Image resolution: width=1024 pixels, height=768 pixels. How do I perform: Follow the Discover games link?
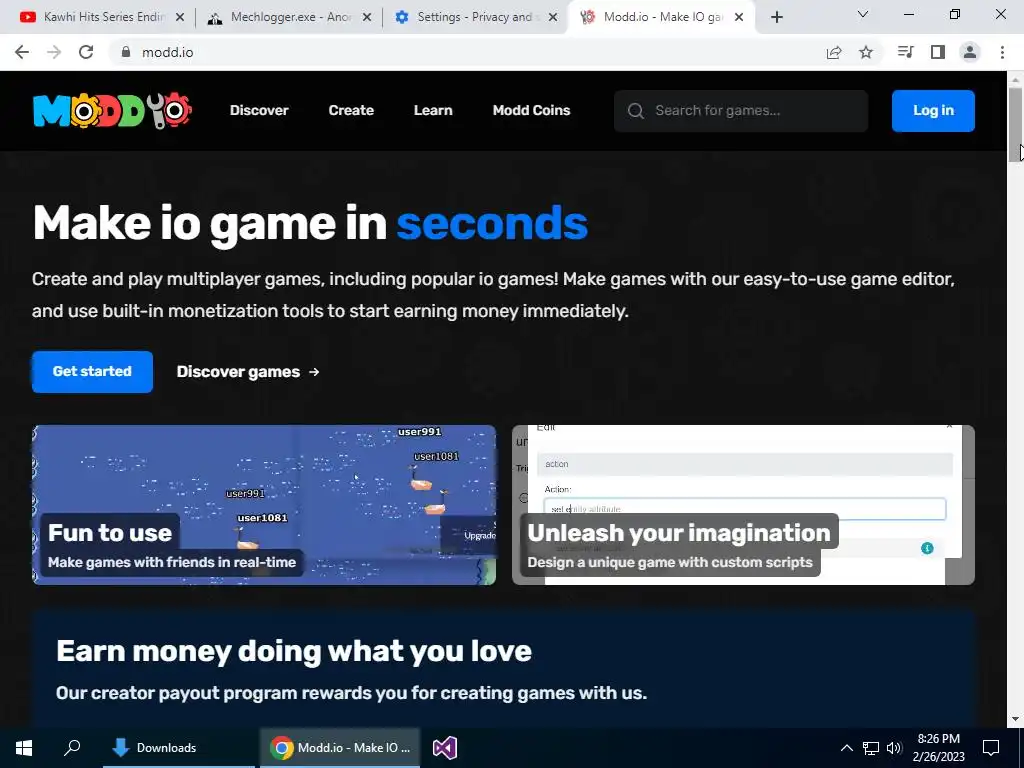248,372
